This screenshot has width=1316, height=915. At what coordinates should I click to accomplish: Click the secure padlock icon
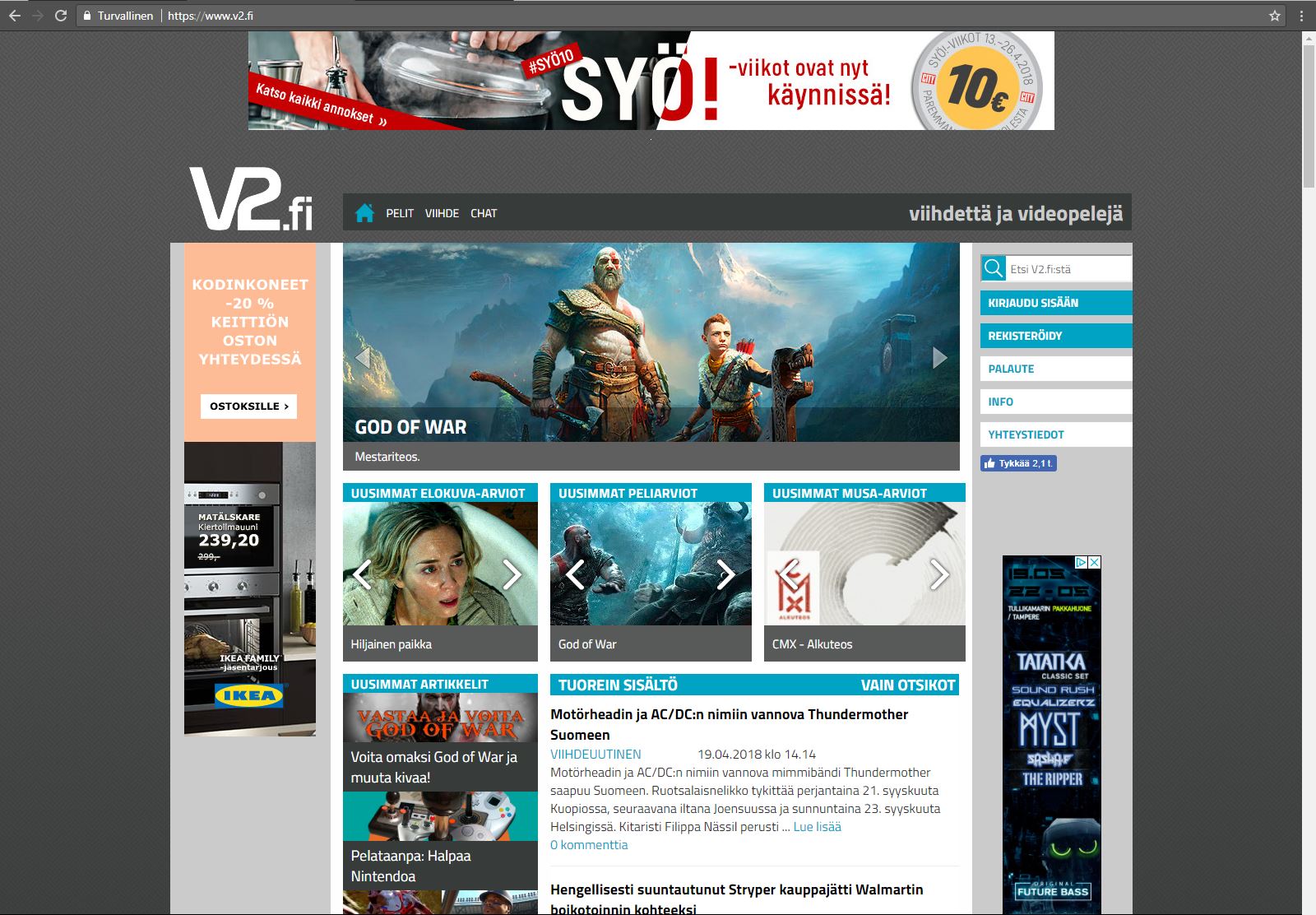(x=87, y=16)
